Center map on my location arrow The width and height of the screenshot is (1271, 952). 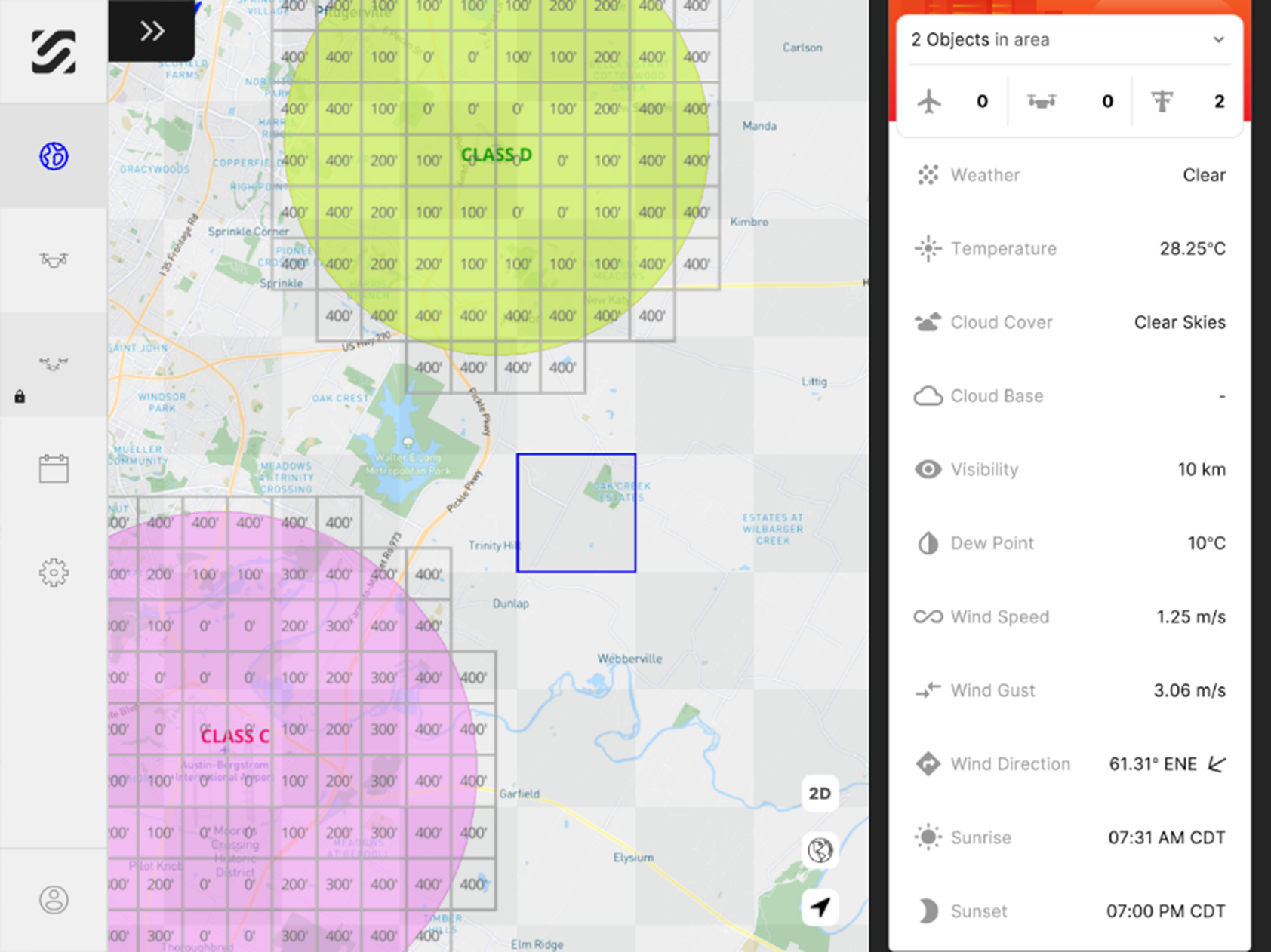[x=820, y=907]
